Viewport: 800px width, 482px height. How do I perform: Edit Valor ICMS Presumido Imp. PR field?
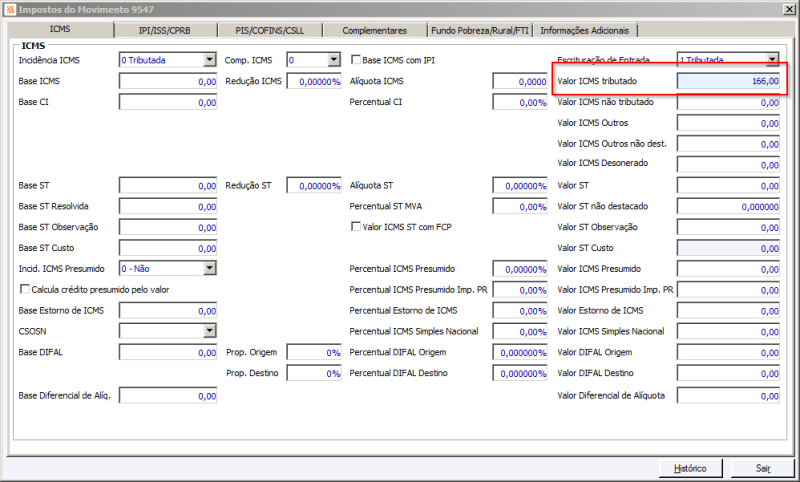point(728,290)
